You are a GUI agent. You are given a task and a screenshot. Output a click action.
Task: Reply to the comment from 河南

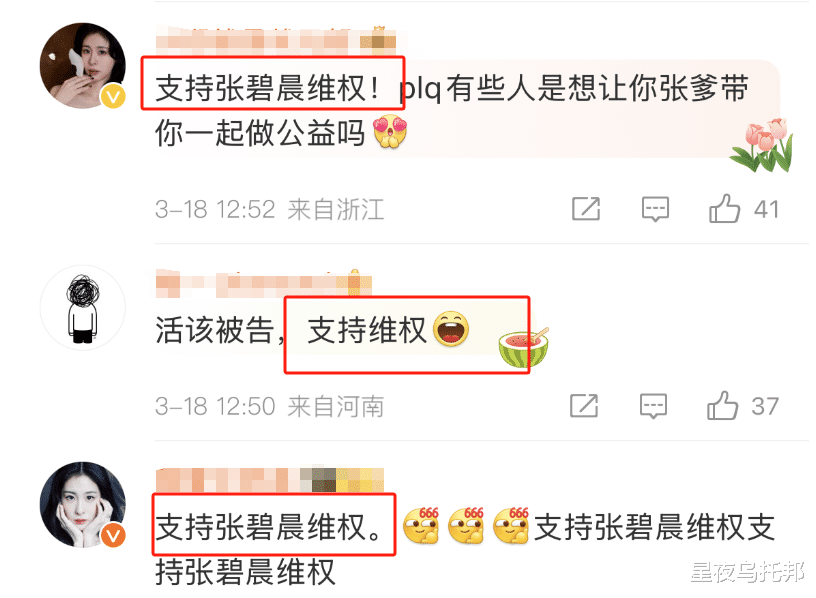point(653,405)
